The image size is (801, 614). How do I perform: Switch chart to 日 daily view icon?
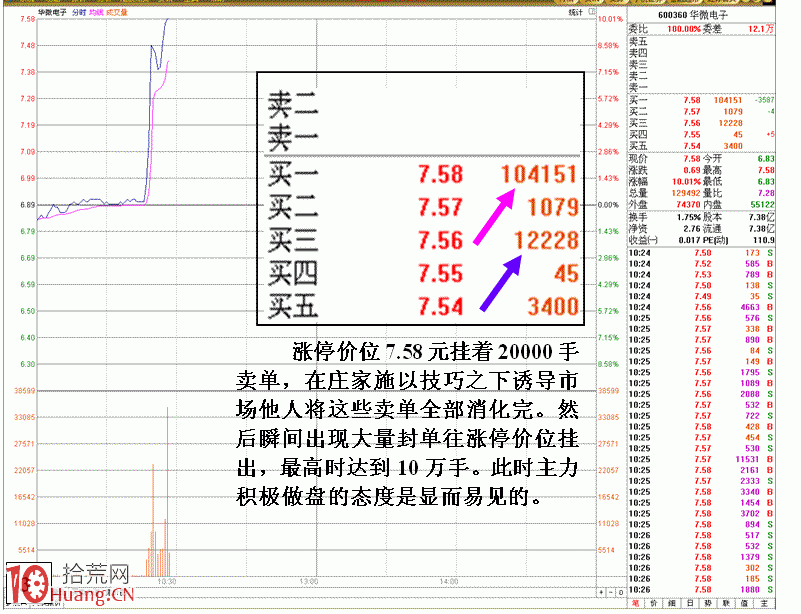coord(690,604)
